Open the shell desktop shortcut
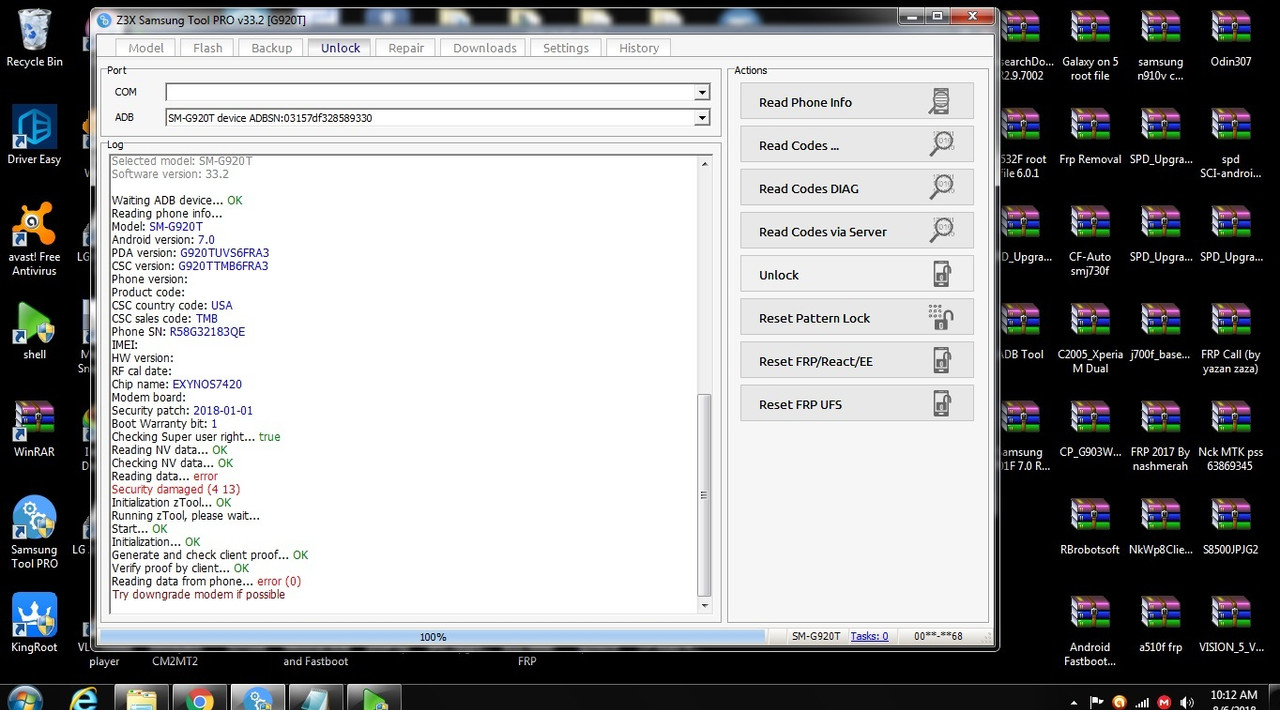 pos(34,331)
